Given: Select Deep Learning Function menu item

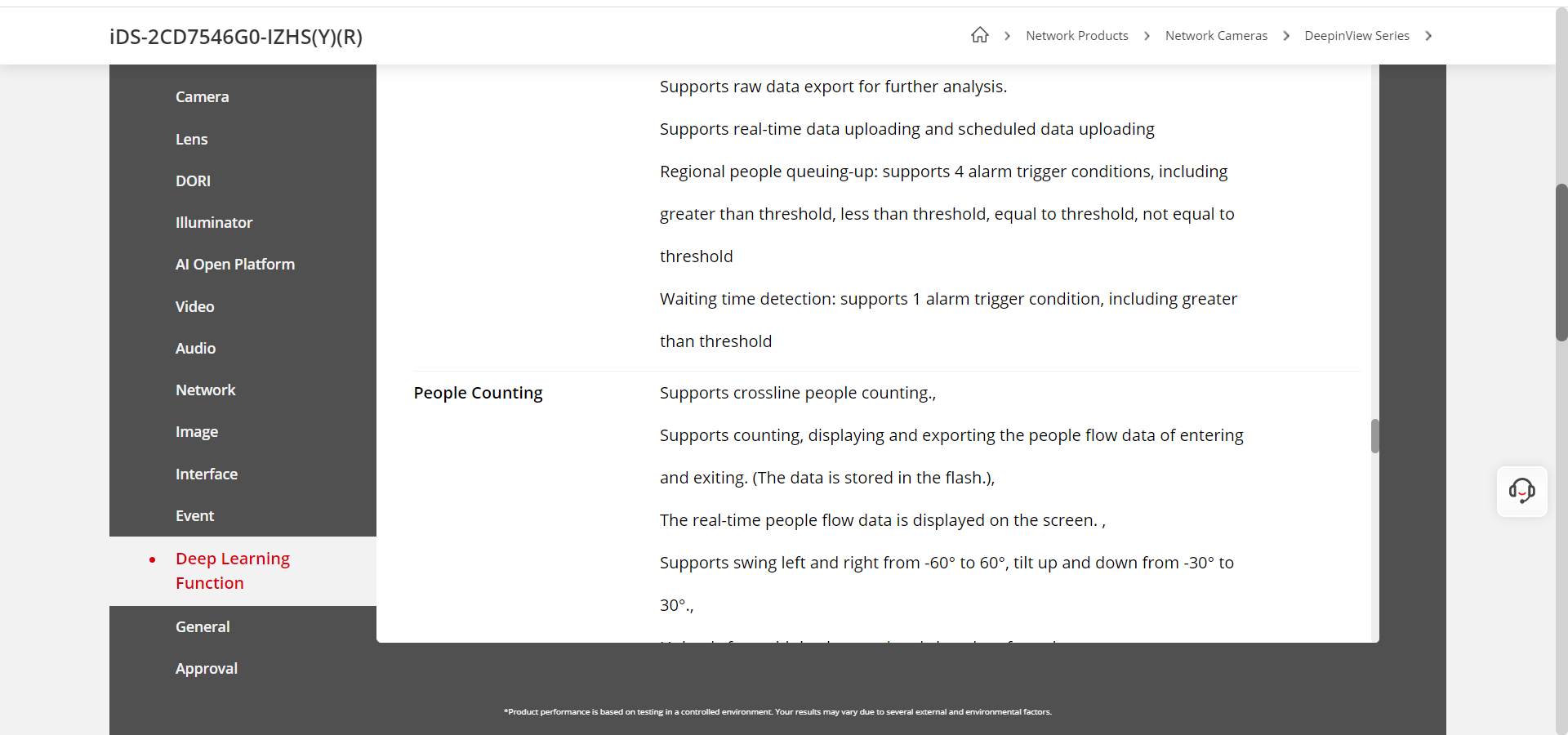Looking at the screenshot, I should coord(232,571).
